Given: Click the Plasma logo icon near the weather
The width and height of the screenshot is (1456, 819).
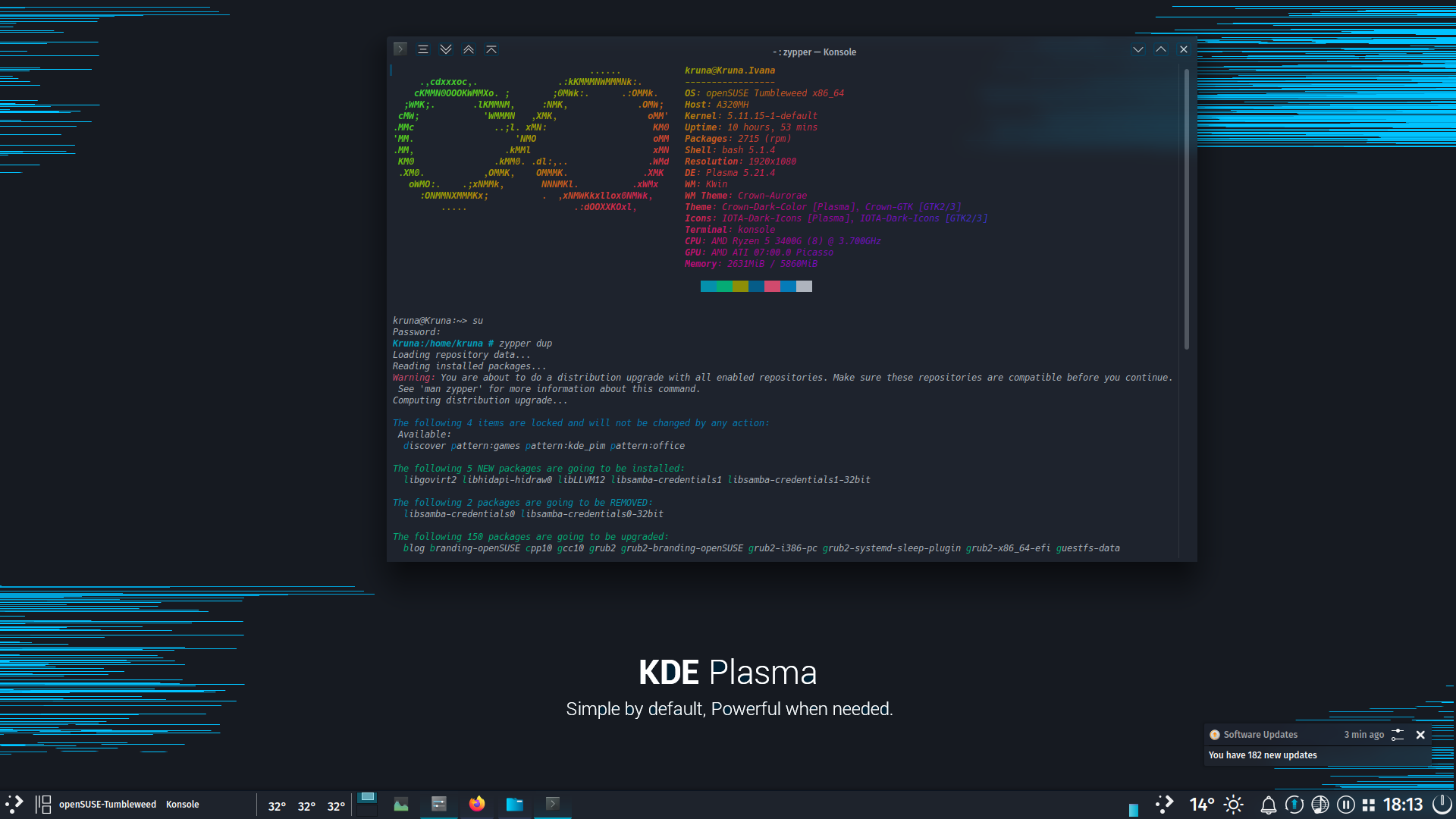Looking at the screenshot, I should pyautogui.click(x=1165, y=805).
